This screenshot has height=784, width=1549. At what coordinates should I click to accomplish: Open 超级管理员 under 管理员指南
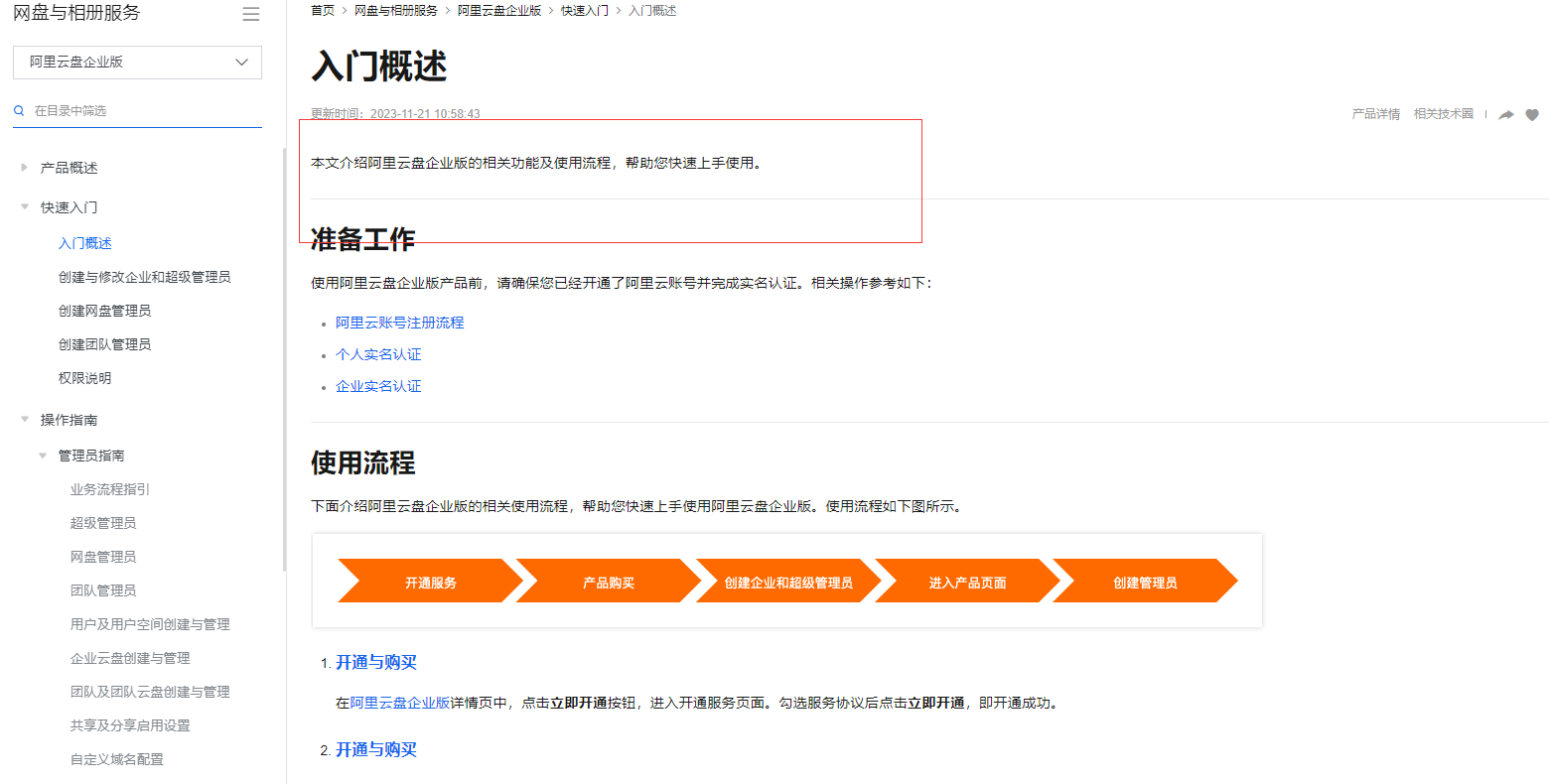(103, 523)
